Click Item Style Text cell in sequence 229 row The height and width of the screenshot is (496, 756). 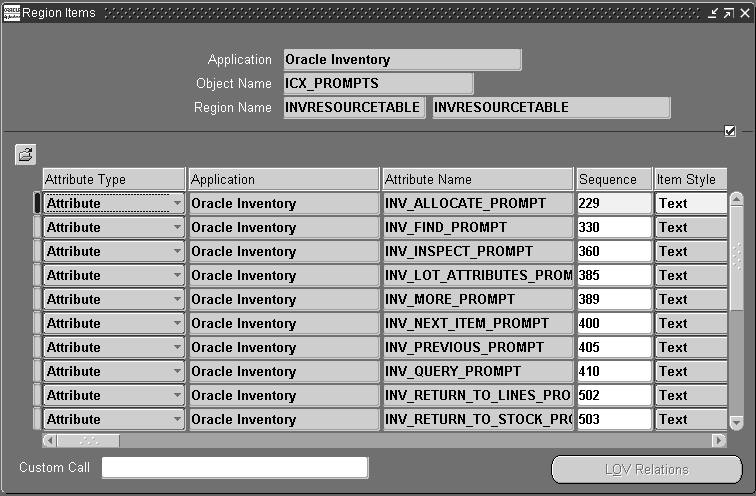tap(691, 203)
